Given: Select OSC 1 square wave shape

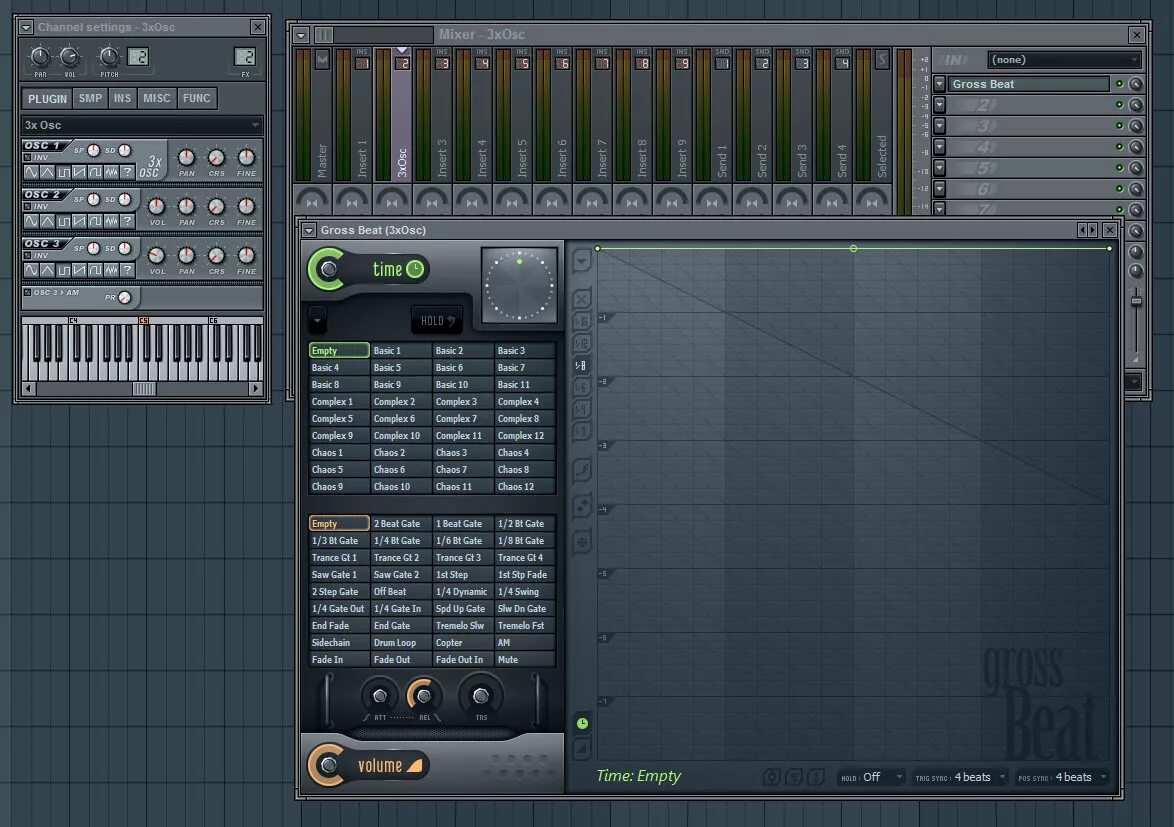Looking at the screenshot, I should click(x=63, y=172).
